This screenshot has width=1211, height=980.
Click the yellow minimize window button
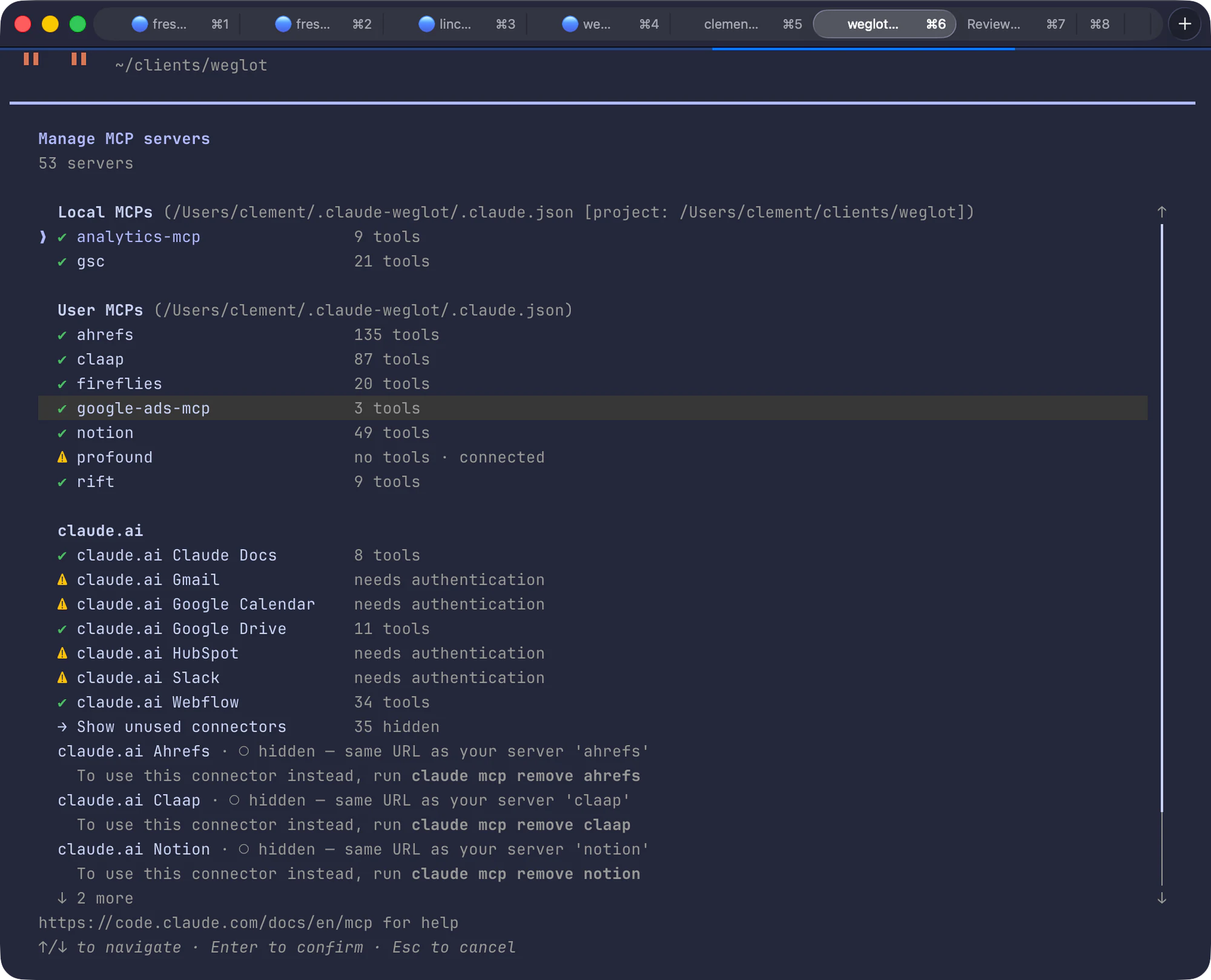50,24
